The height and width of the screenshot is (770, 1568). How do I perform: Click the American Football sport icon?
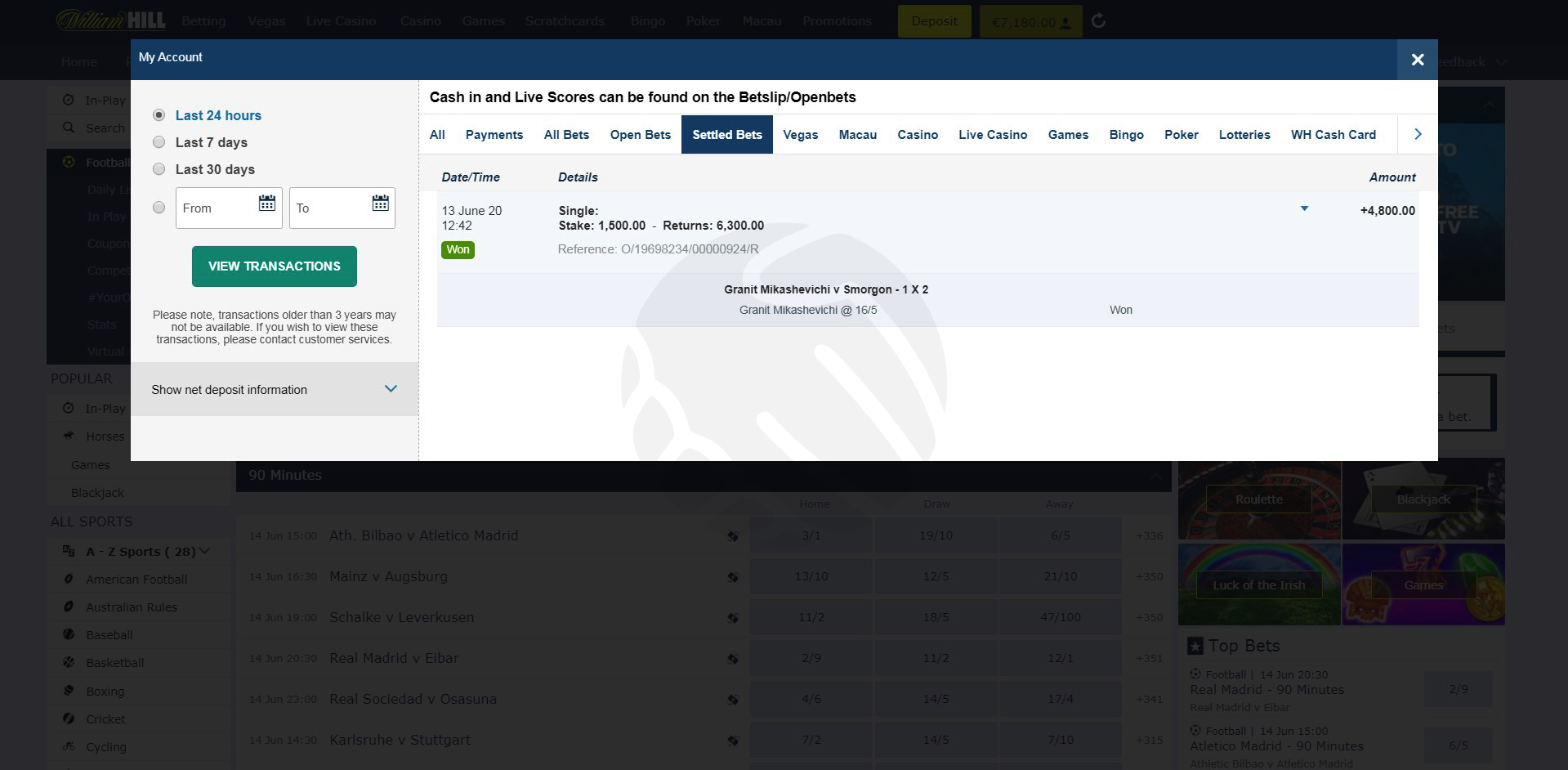[x=69, y=579]
